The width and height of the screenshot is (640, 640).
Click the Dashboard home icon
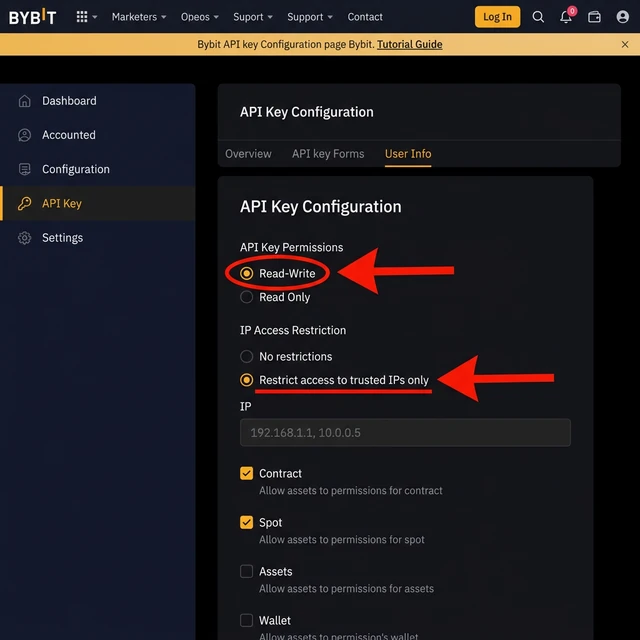pyautogui.click(x=24, y=101)
